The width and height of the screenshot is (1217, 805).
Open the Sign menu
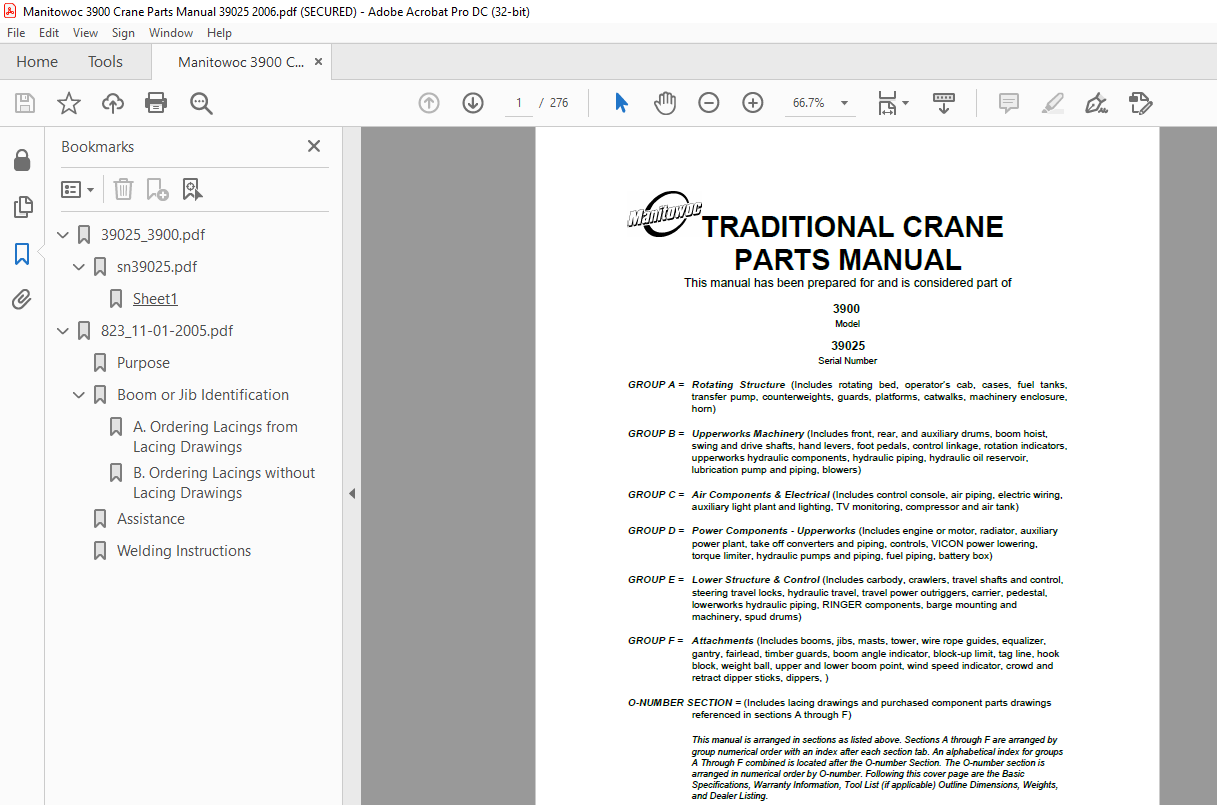coord(123,33)
